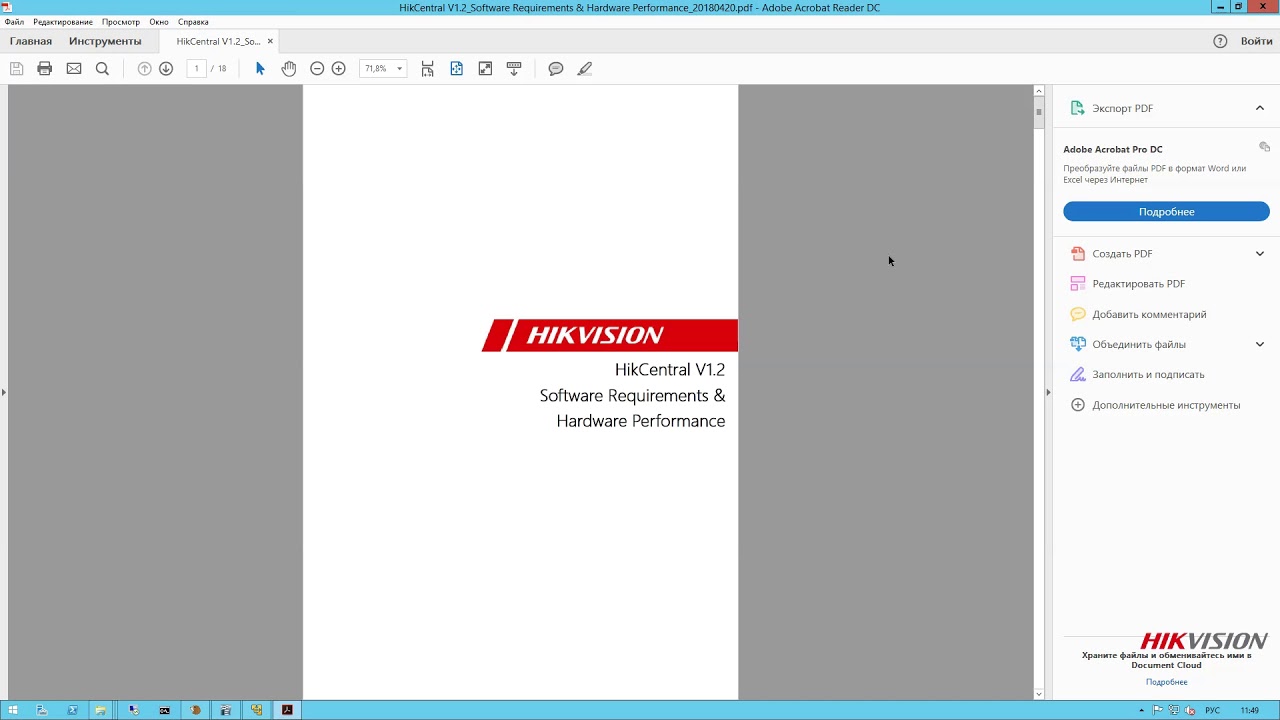Close the HikCentral document tab
The width and height of the screenshot is (1280, 720).
(x=270, y=42)
